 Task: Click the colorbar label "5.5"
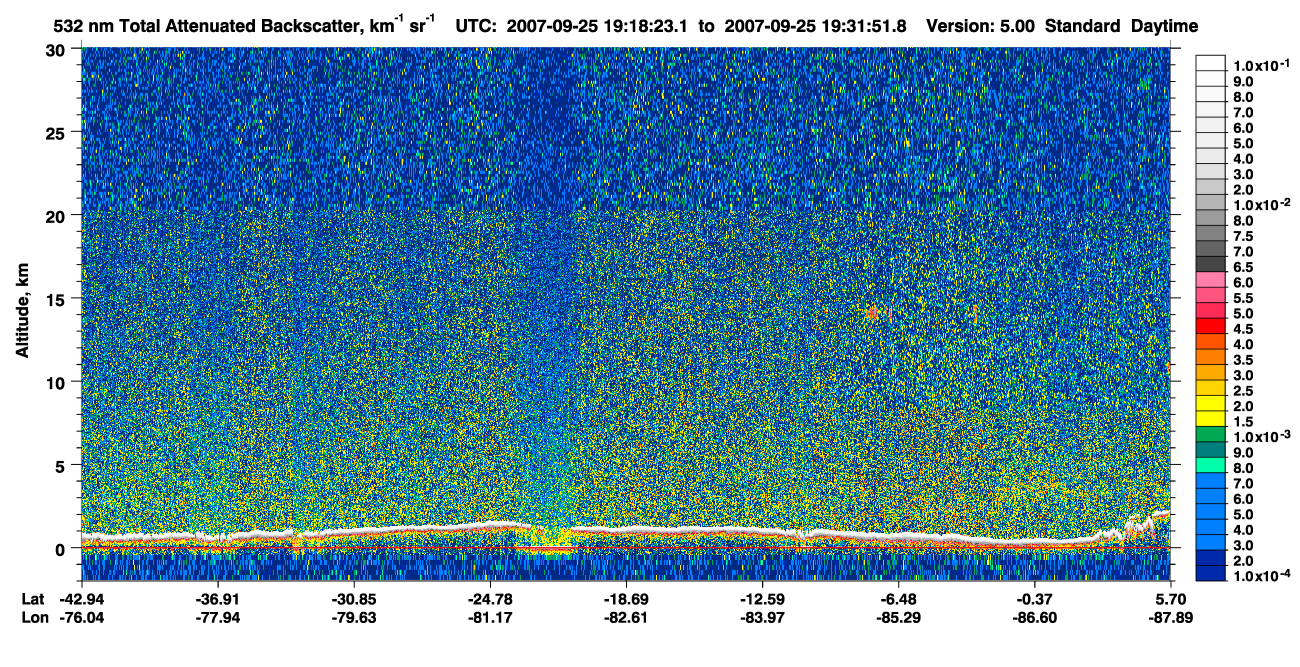[1243, 298]
